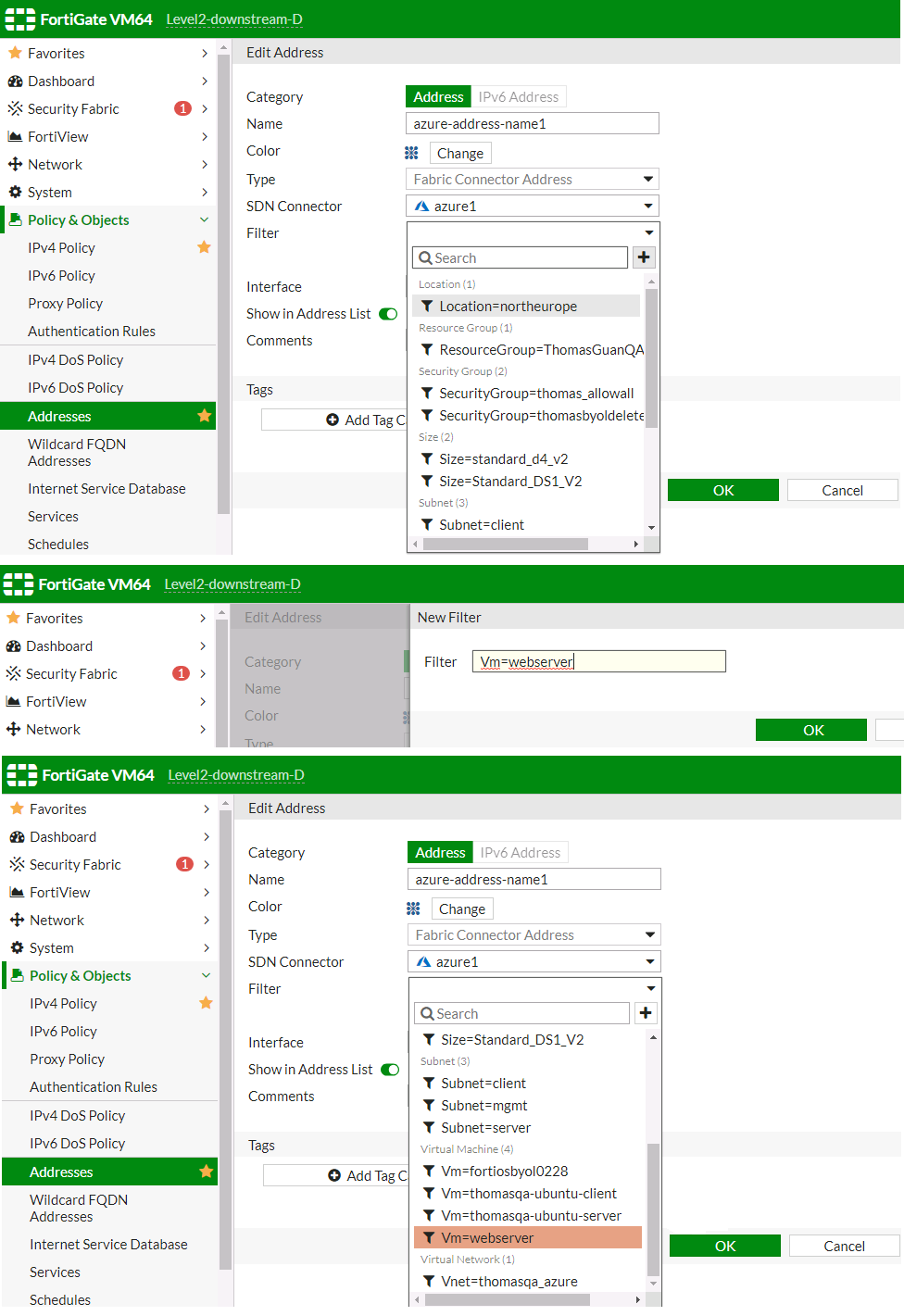The image size is (904, 1316).
Task: Click in the New Filter text field containing Vm=webserver
Action: (x=598, y=661)
